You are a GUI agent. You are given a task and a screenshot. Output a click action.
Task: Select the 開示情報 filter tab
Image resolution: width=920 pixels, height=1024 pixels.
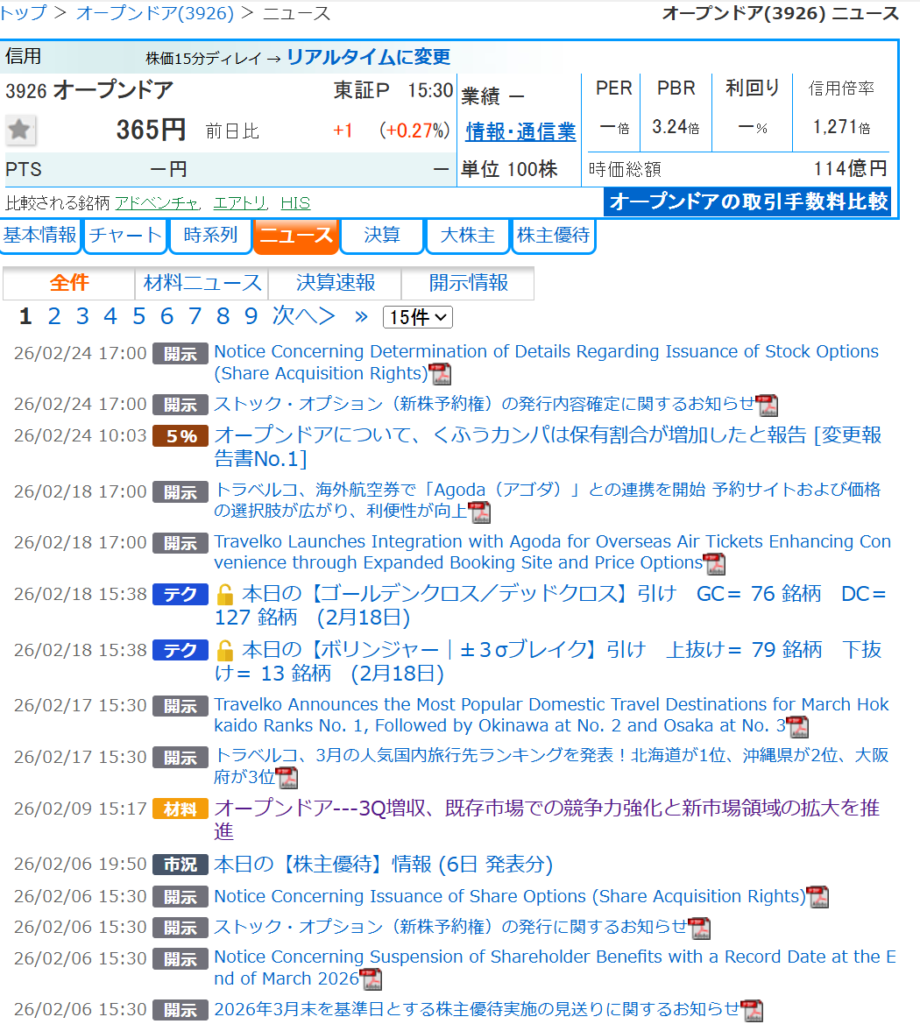click(468, 283)
